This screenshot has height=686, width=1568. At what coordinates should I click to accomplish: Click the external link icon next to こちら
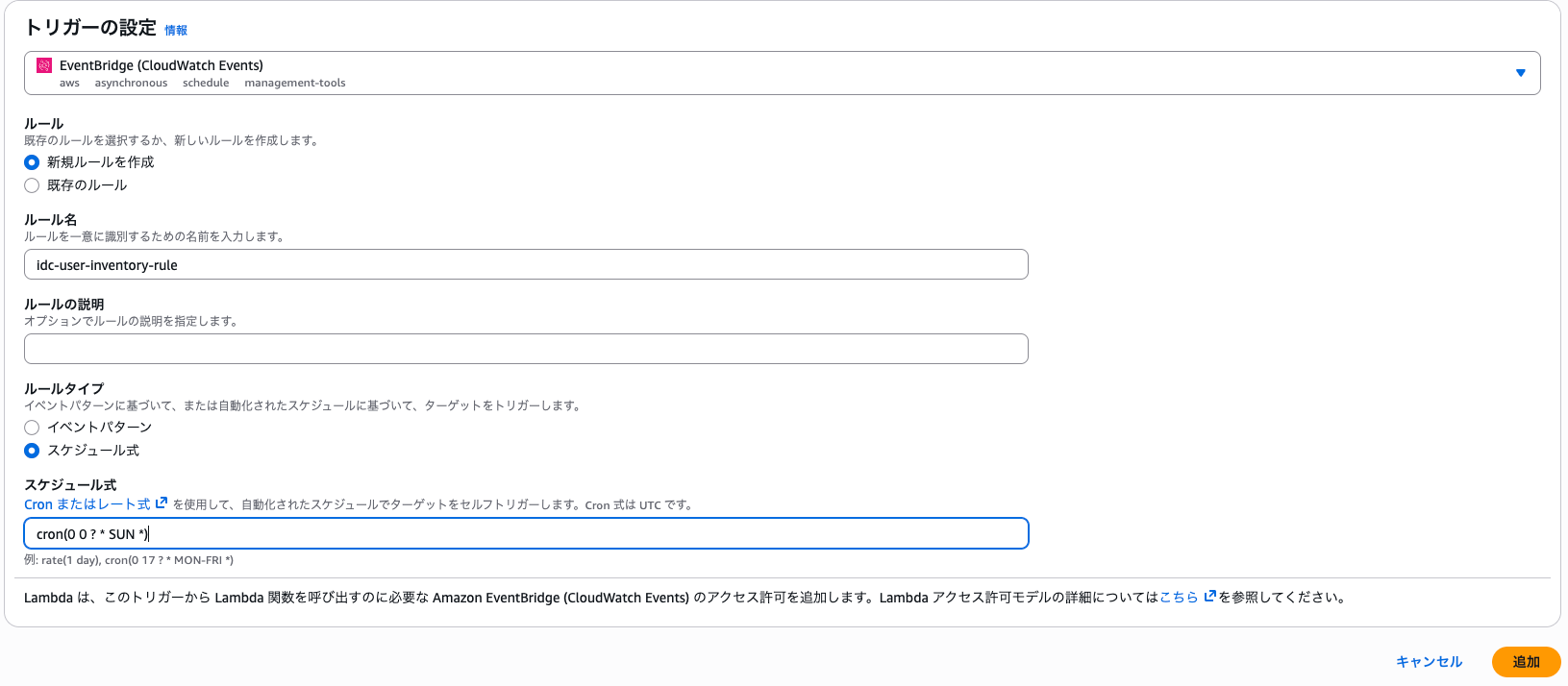[x=1208, y=597]
